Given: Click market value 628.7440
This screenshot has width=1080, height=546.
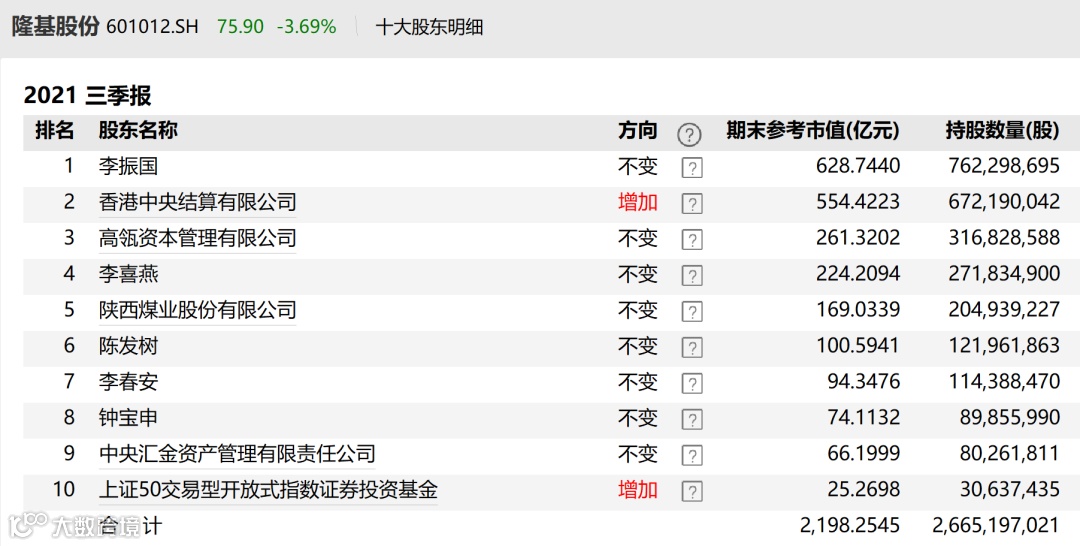Looking at the screenshot, I should [858, 166].
